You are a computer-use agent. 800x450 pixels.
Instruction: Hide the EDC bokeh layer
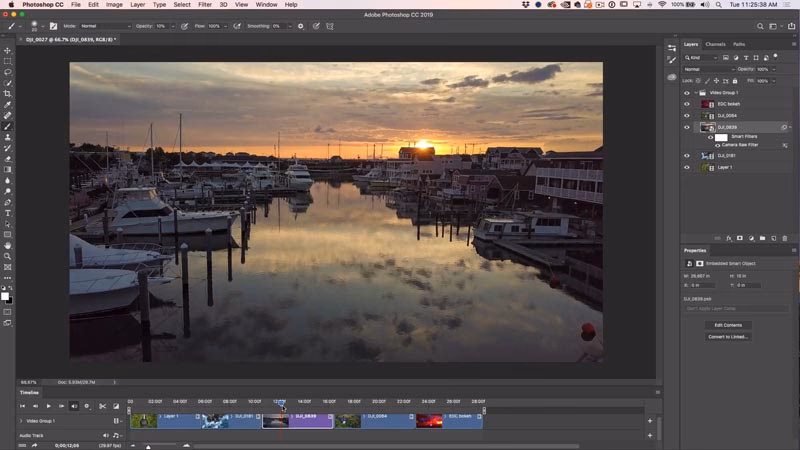[x=687, y=104]
